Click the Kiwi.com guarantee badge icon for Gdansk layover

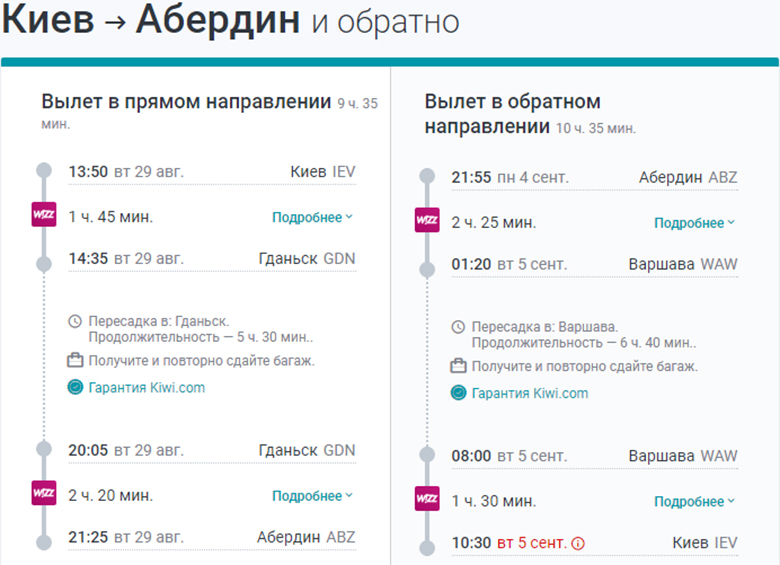coord(75,388)
